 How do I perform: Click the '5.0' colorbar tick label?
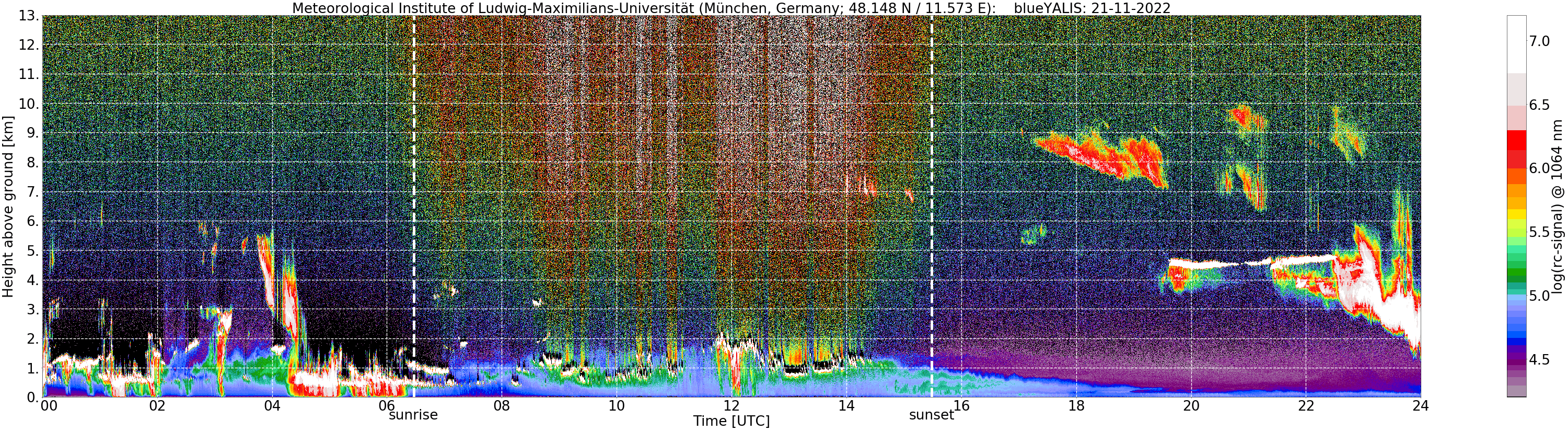1539,296
